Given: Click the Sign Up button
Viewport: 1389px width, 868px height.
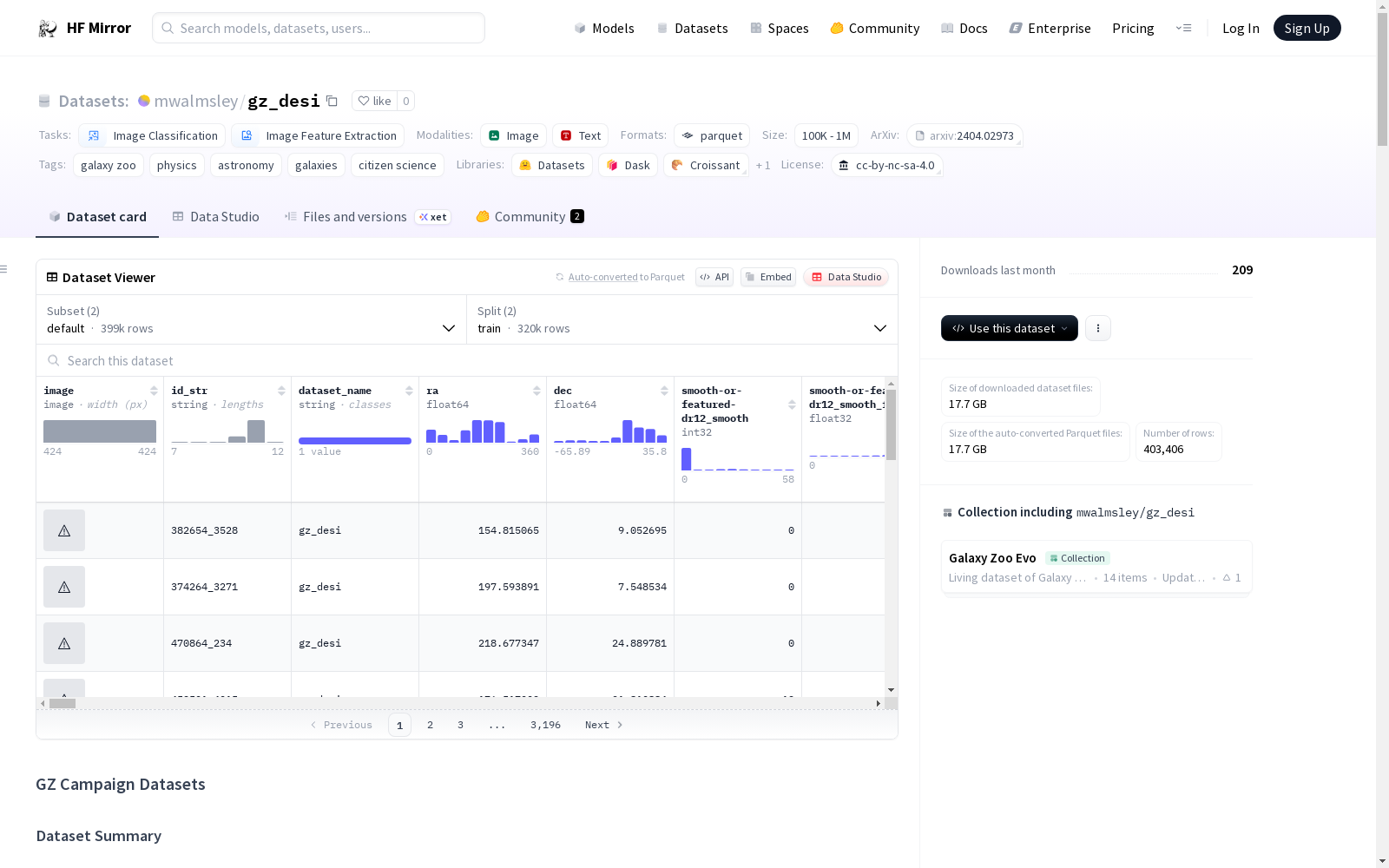Looking at the screenshot, I should tap(1307, 28).
